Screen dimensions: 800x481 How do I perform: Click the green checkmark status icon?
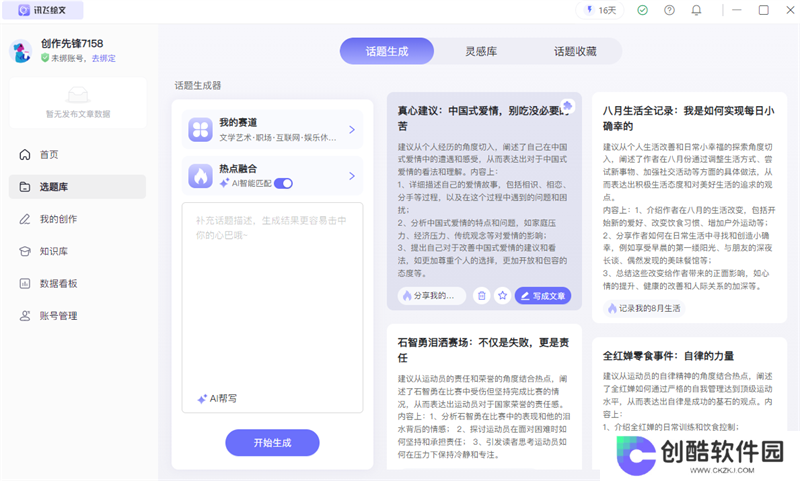[642, 10]
